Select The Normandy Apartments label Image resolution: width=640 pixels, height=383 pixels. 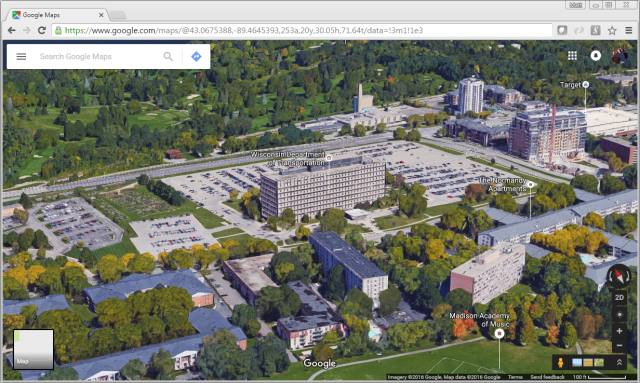click(502, 184)
